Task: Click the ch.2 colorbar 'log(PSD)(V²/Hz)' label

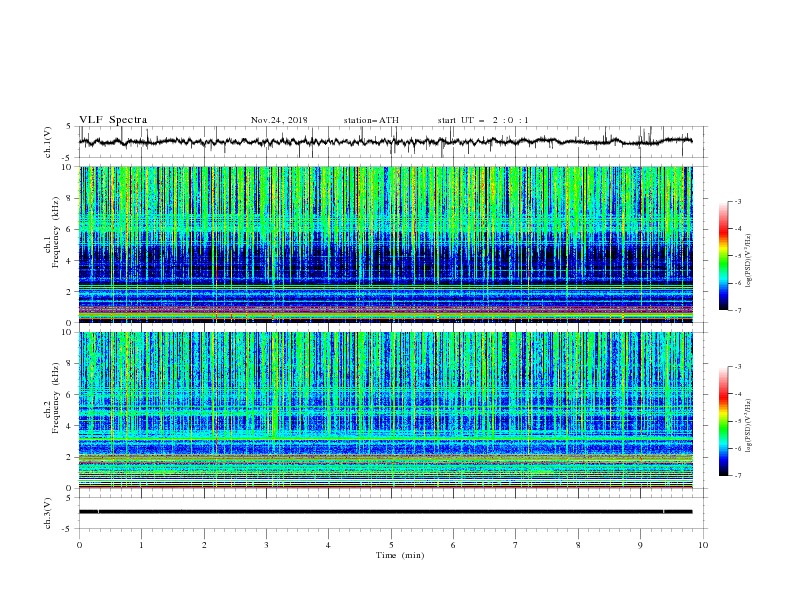Action: 749,426
